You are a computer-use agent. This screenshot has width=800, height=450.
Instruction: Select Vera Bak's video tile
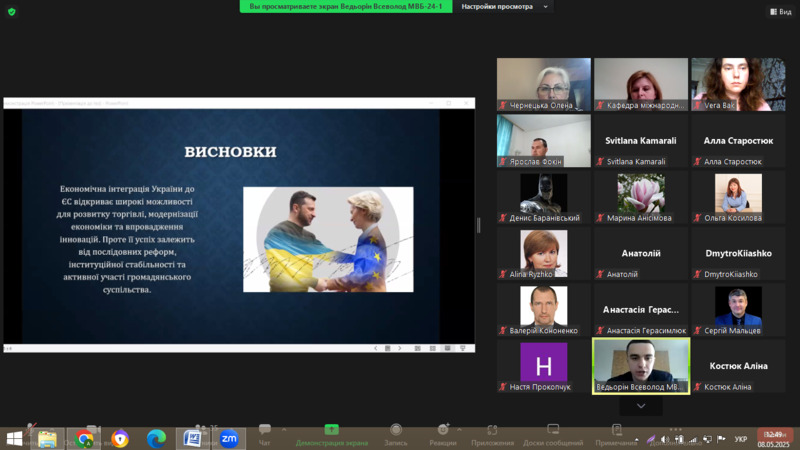[738, 84]
